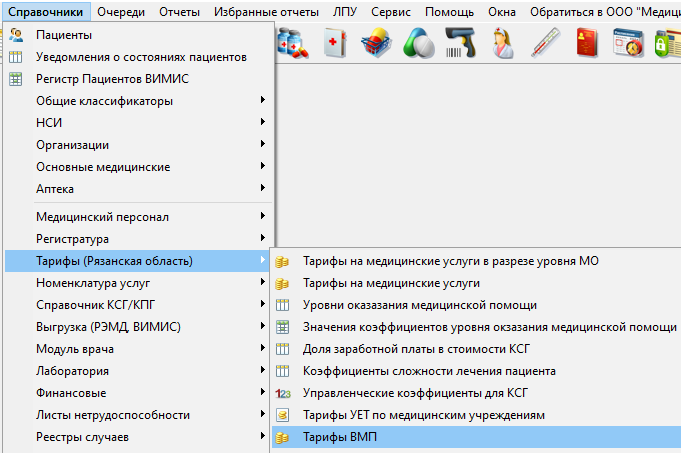Click table icon beside Коэффициенты сложности лечения
Screen dimensions: 681x453
[282, 371]
